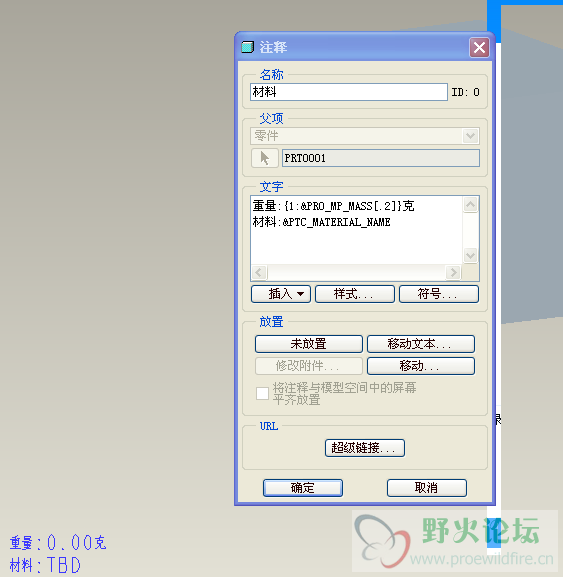Toggle the 将注释与模型空间中的屏幕平齐放置 checkbox
The image size is (563, 577).
coord(262,393)
